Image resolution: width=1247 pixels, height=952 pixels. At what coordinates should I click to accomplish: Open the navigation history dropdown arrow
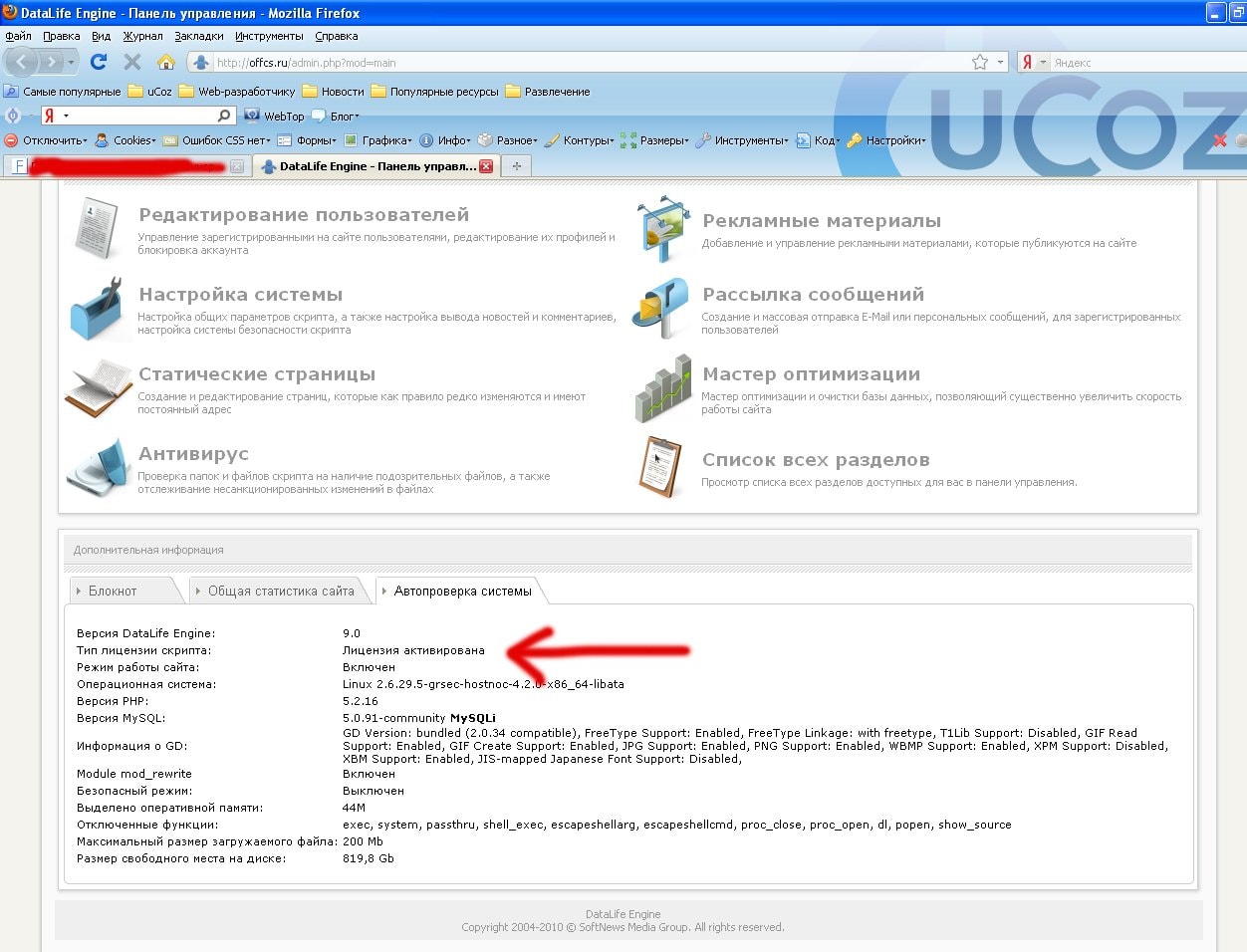(x=71, y=62)
